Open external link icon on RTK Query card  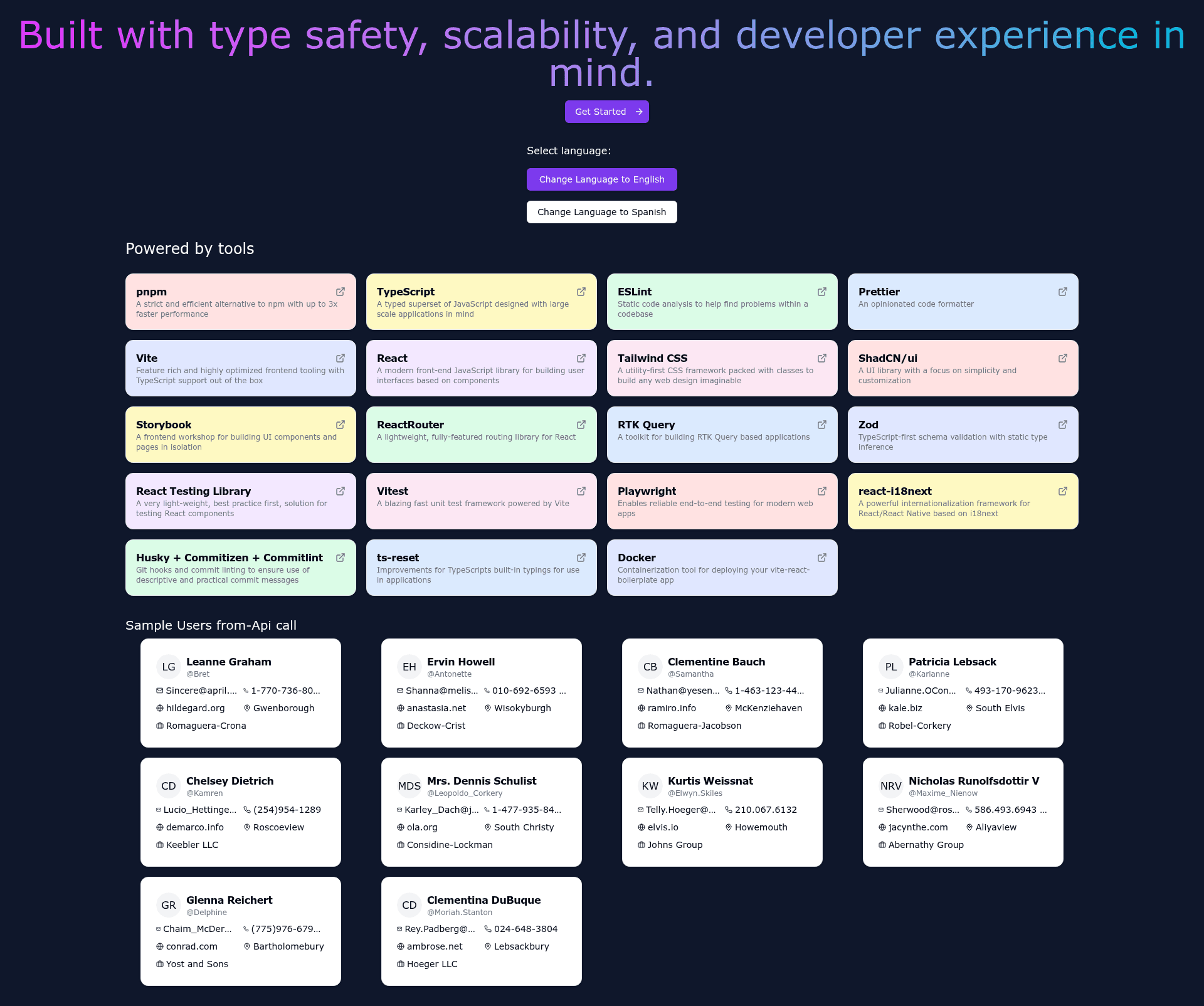(x=822, y=425)
